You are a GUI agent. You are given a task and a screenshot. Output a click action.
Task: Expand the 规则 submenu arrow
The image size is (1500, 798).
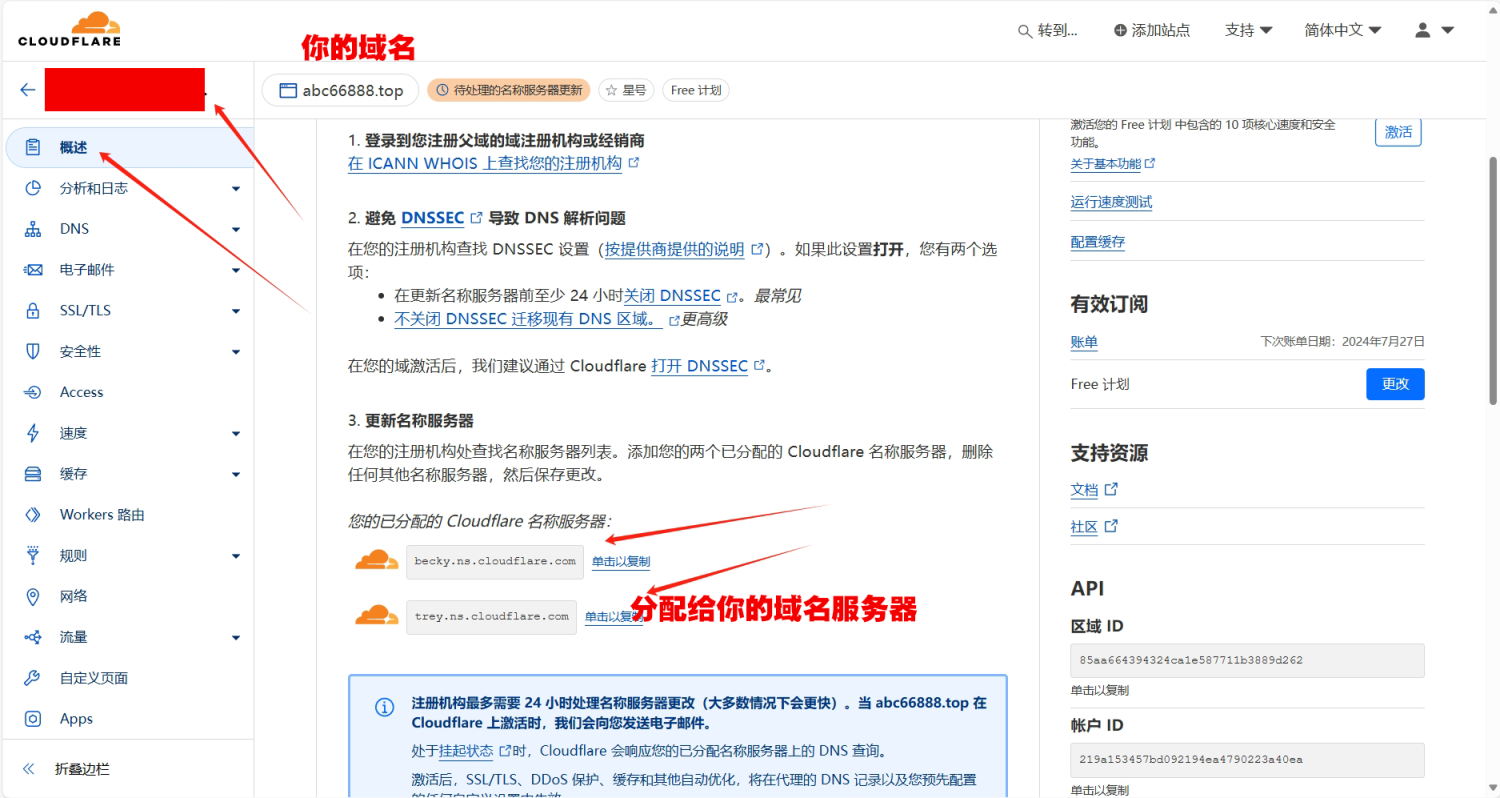(236, 556)
